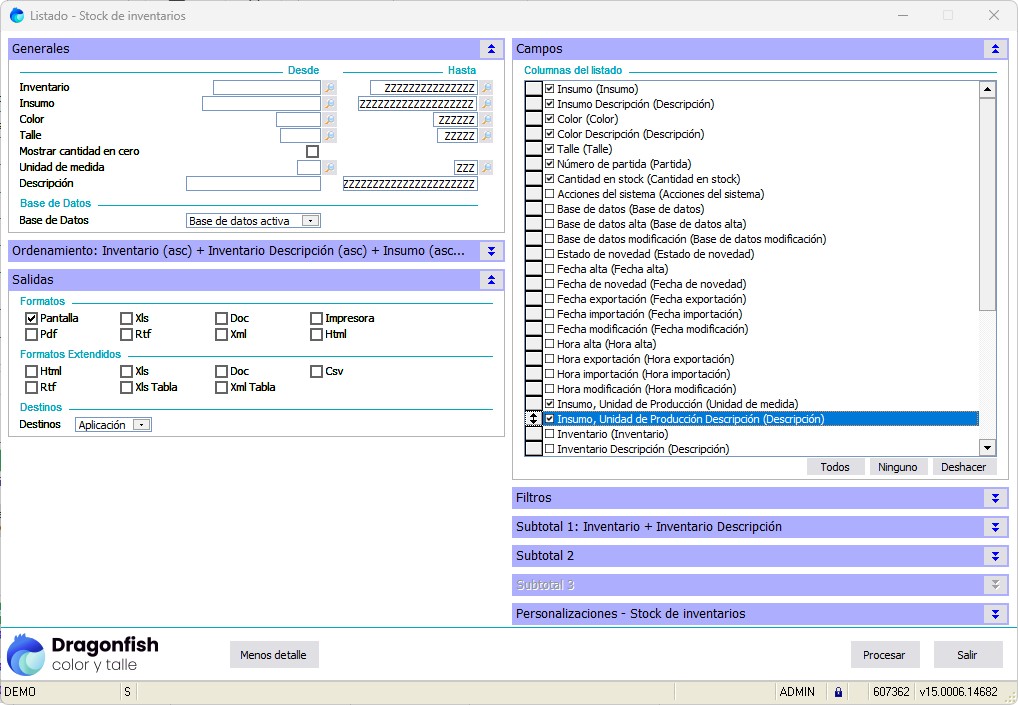Expand the Subtotal 2 panel header
The image size is (1018, 705).
point(994,556)
